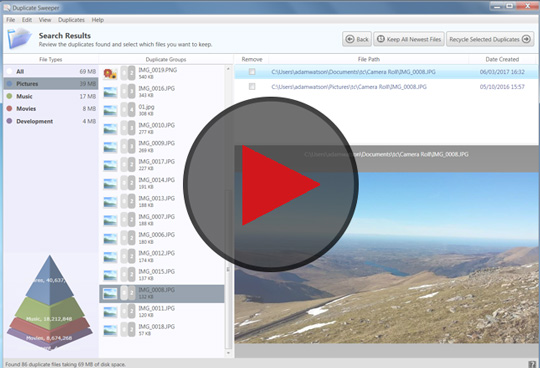Select the Music file type filter
The width and height of the screenshot is (540, 368).
coord(51,96)
